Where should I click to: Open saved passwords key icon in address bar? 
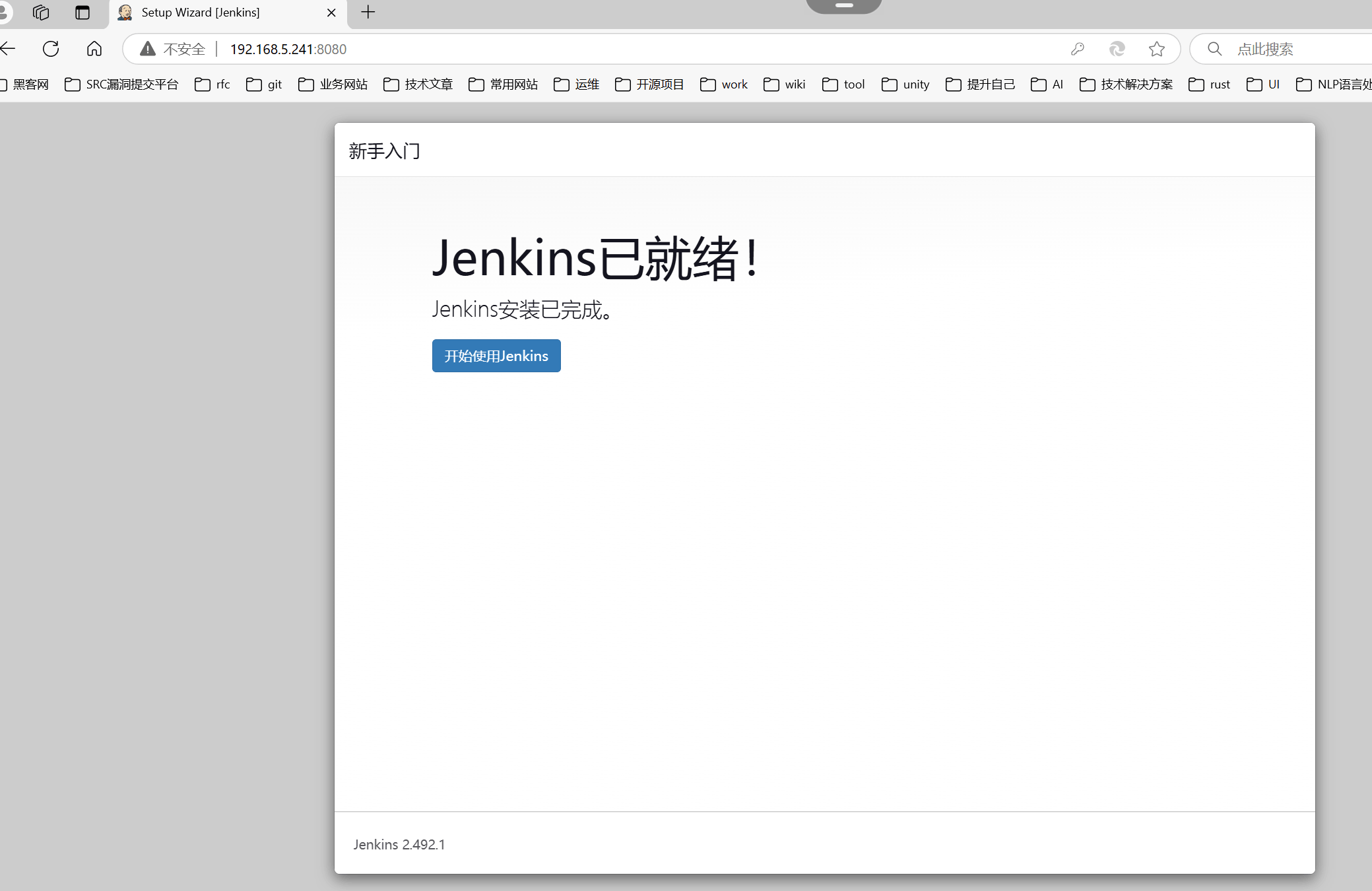coord(1078,49)
